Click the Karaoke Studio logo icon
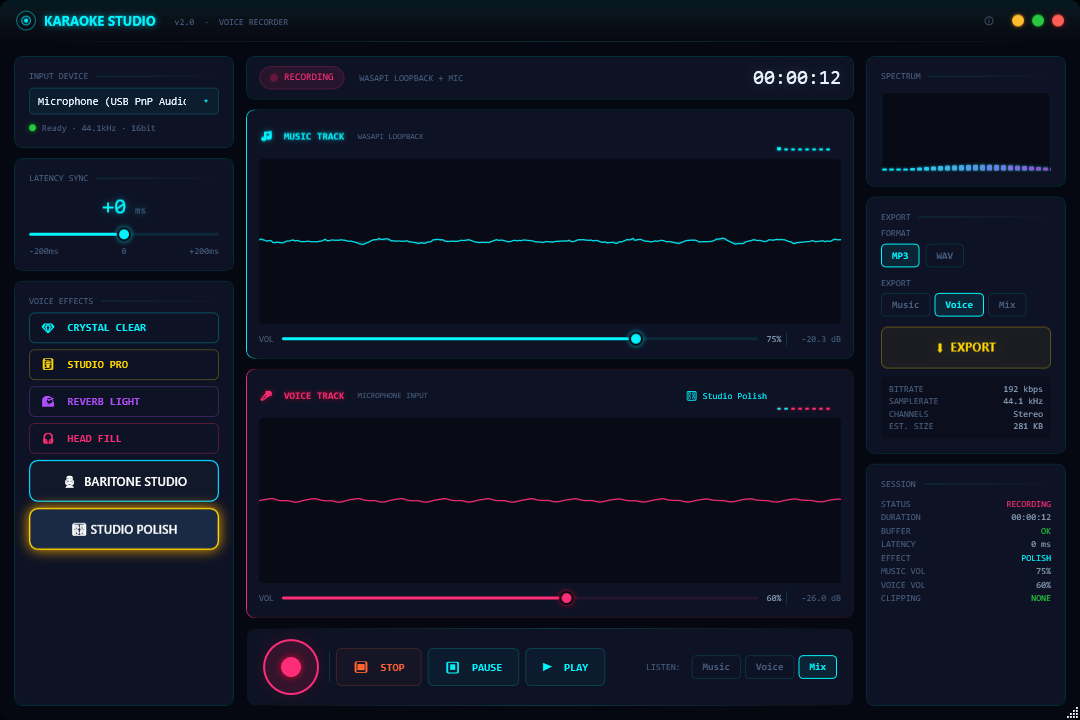 [x=25, y=21]
